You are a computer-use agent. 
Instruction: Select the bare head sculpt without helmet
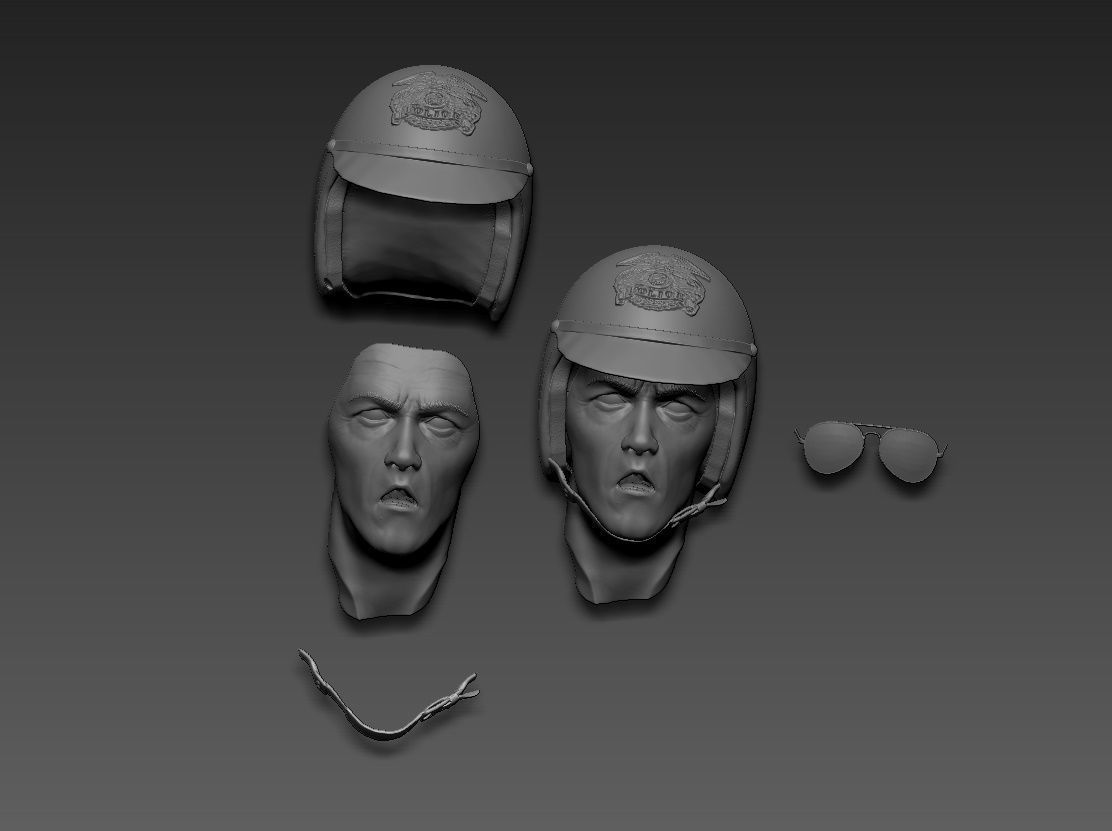click(x=403, y=481)
